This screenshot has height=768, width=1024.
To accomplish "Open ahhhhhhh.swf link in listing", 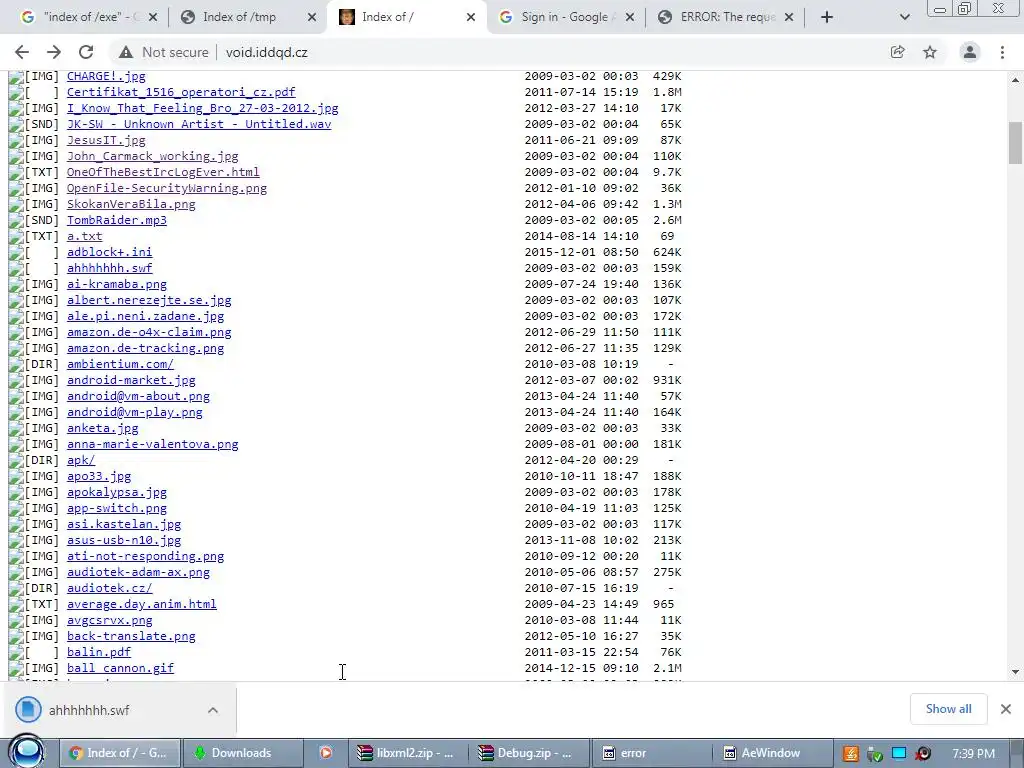I will click(109, 268).
